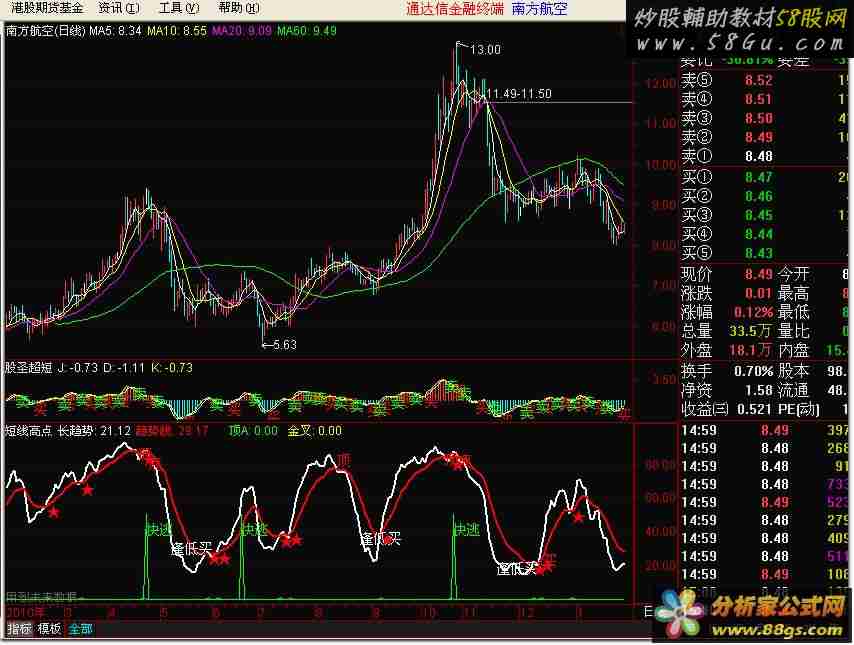Open the 资讯(I) menu
Screen dimensions: 854x645
(119, 8)
